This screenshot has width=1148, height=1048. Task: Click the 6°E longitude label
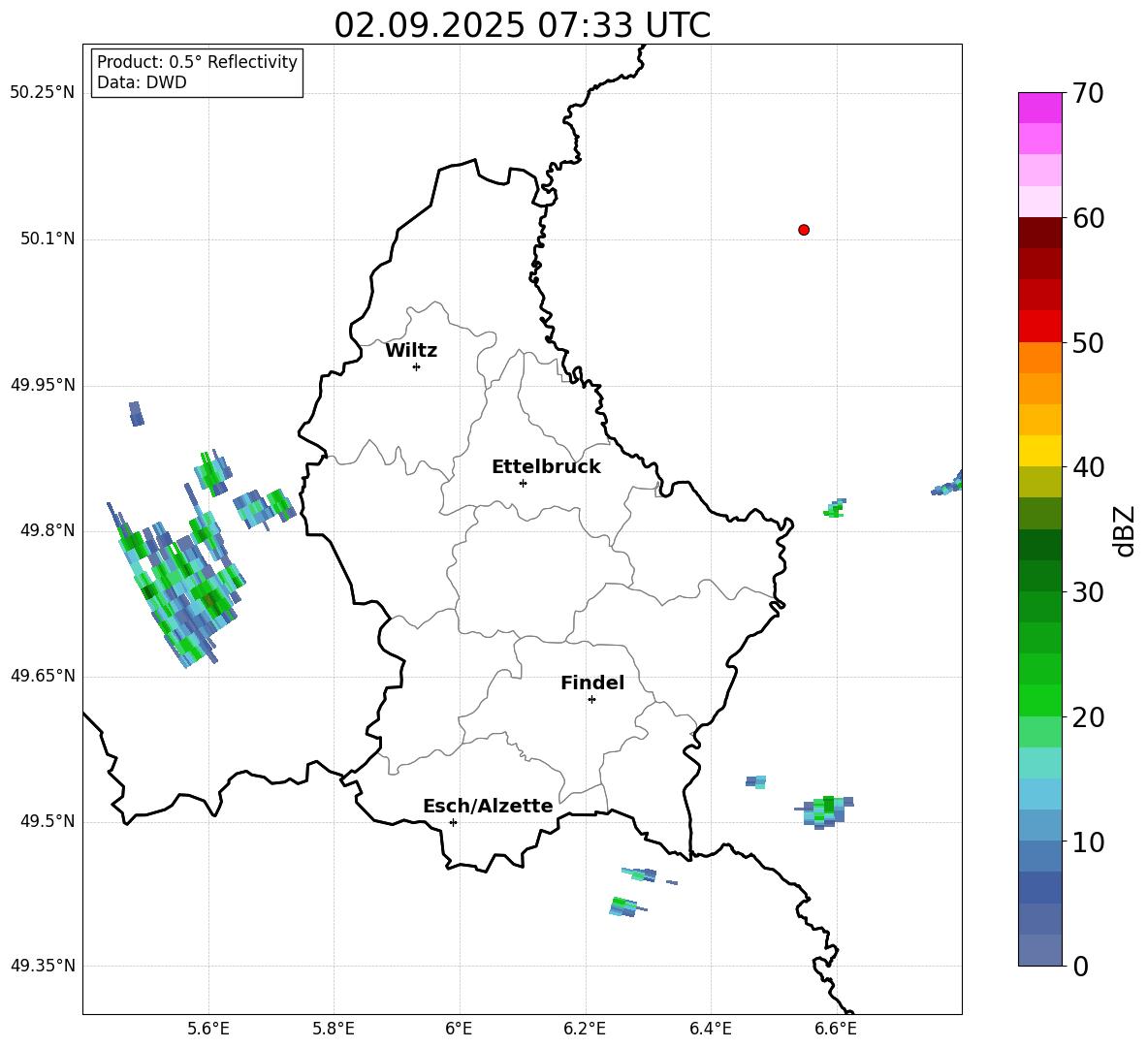pos(459,1029)
